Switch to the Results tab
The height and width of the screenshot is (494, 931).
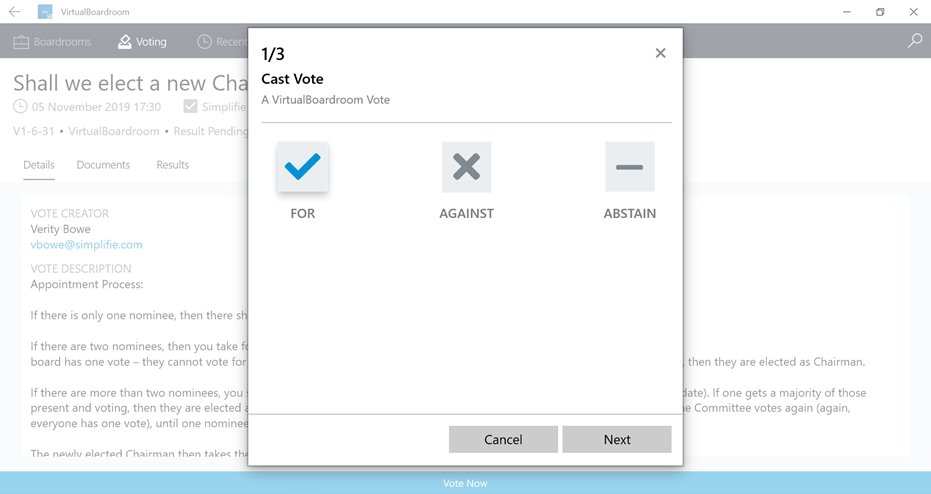tap(173, 165)
